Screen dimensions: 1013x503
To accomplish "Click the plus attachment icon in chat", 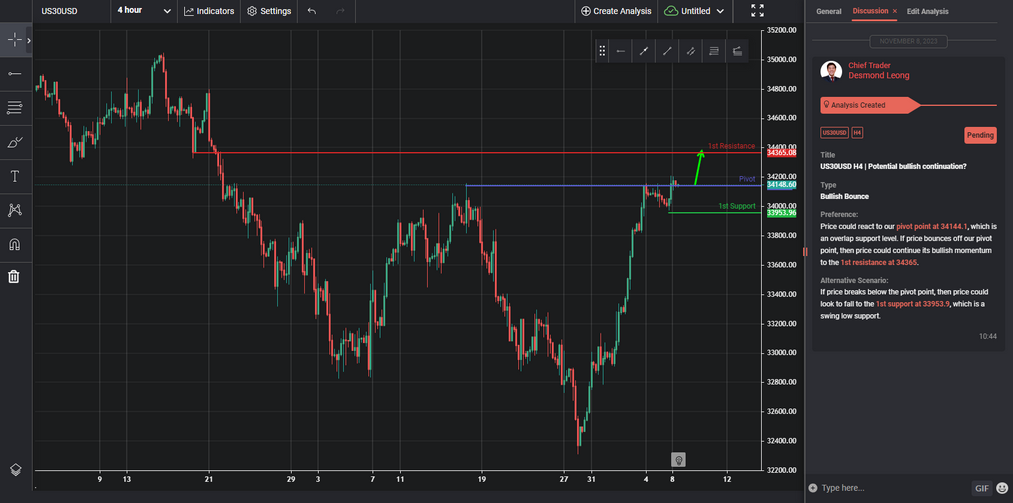I will 813,488.
